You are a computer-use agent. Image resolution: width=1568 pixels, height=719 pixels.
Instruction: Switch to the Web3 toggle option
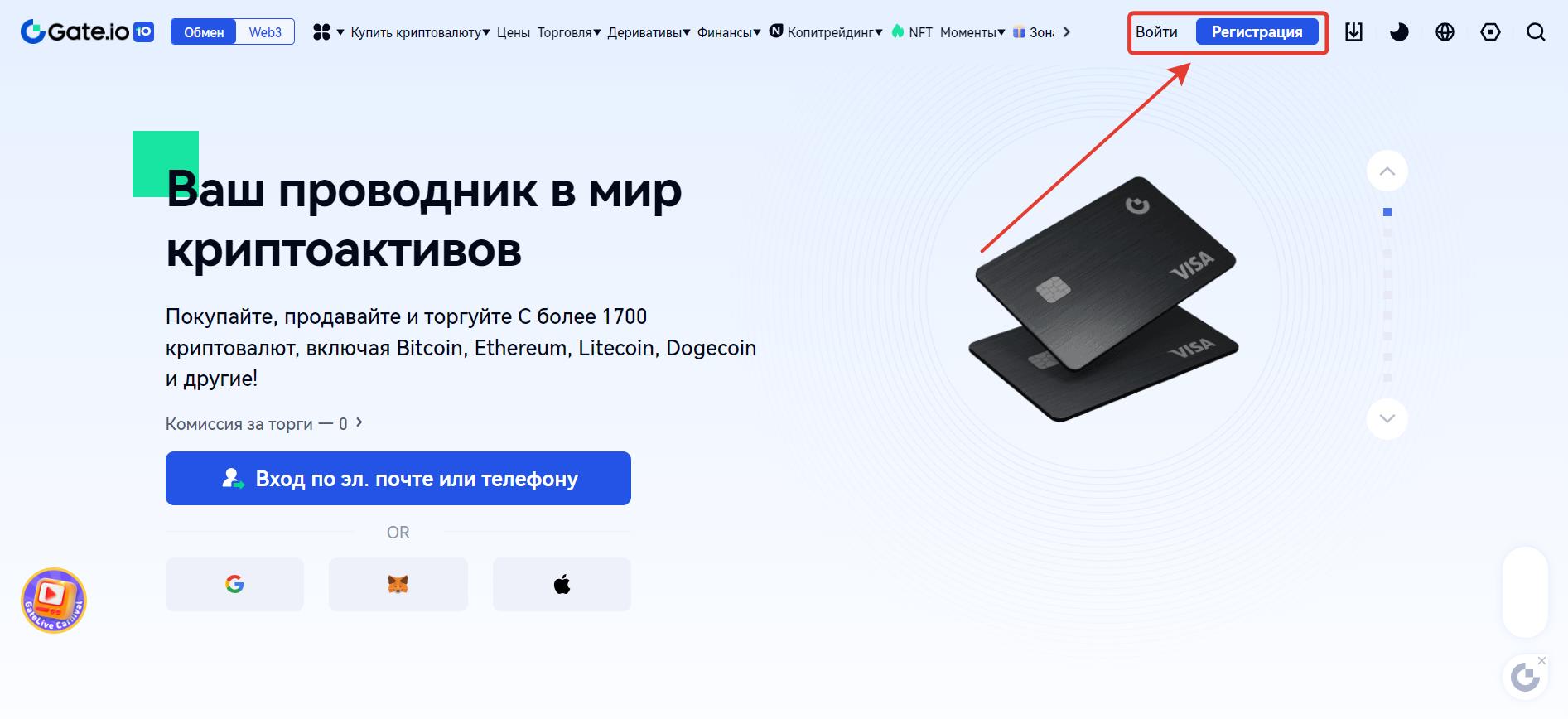click(265, 32)
